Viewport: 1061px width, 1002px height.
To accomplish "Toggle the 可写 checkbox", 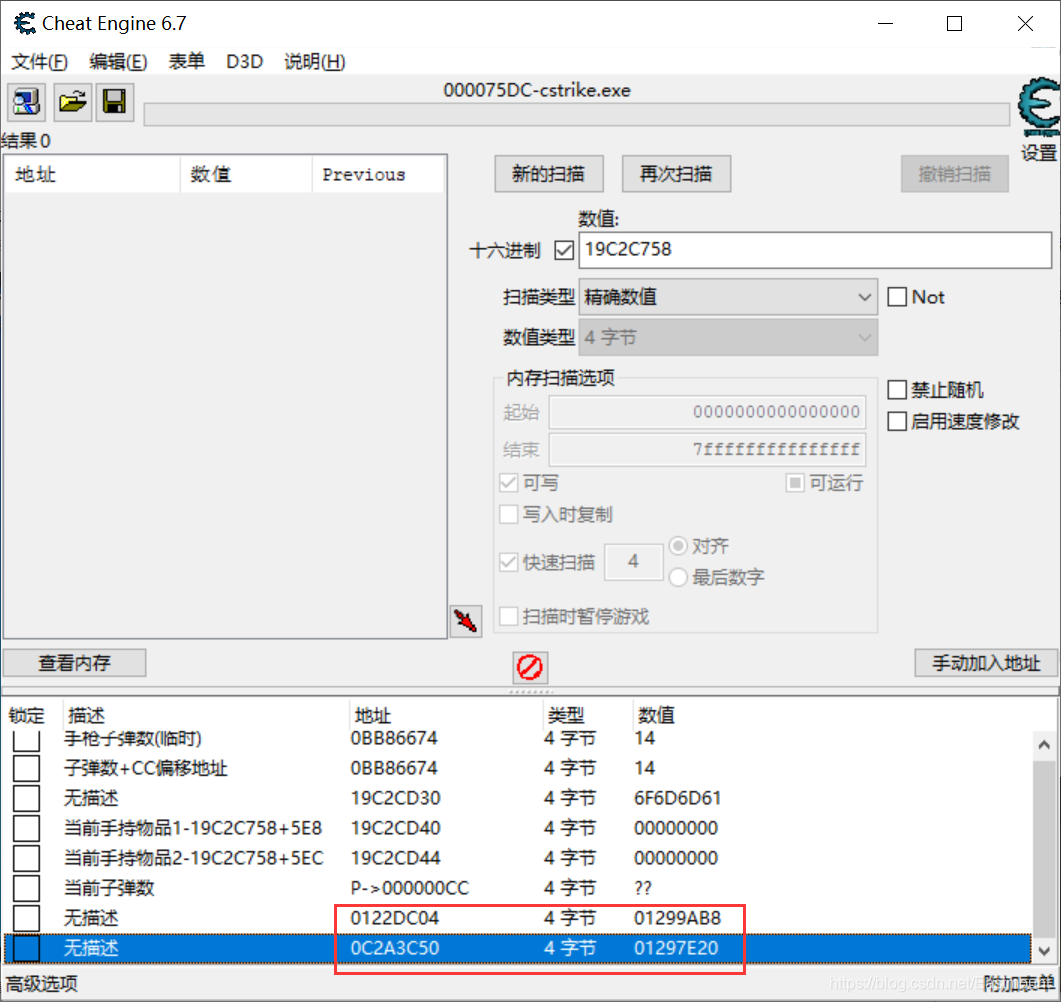I will click(x=508, y=482).
